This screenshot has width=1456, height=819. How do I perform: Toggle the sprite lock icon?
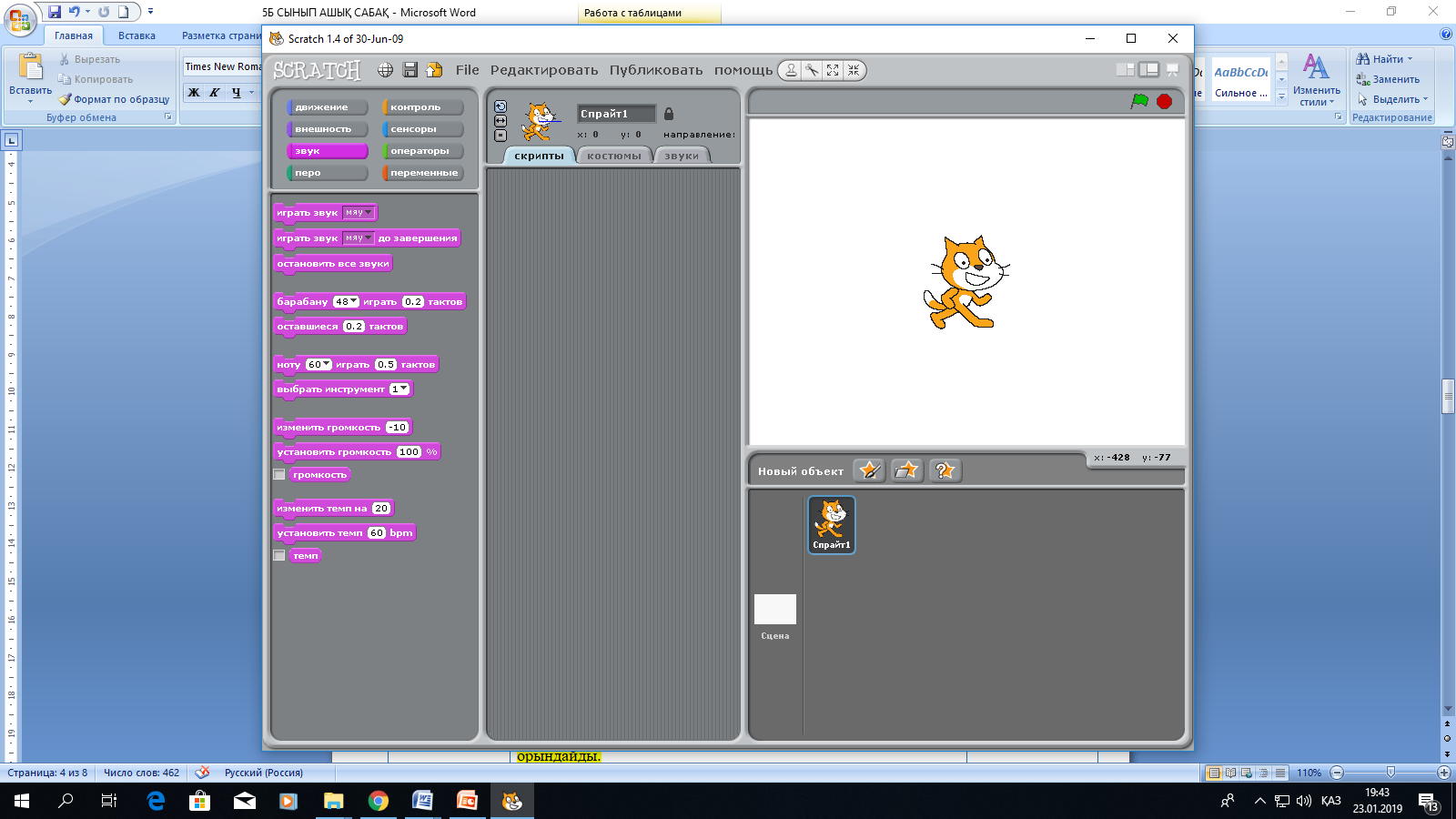click(669, 114)
